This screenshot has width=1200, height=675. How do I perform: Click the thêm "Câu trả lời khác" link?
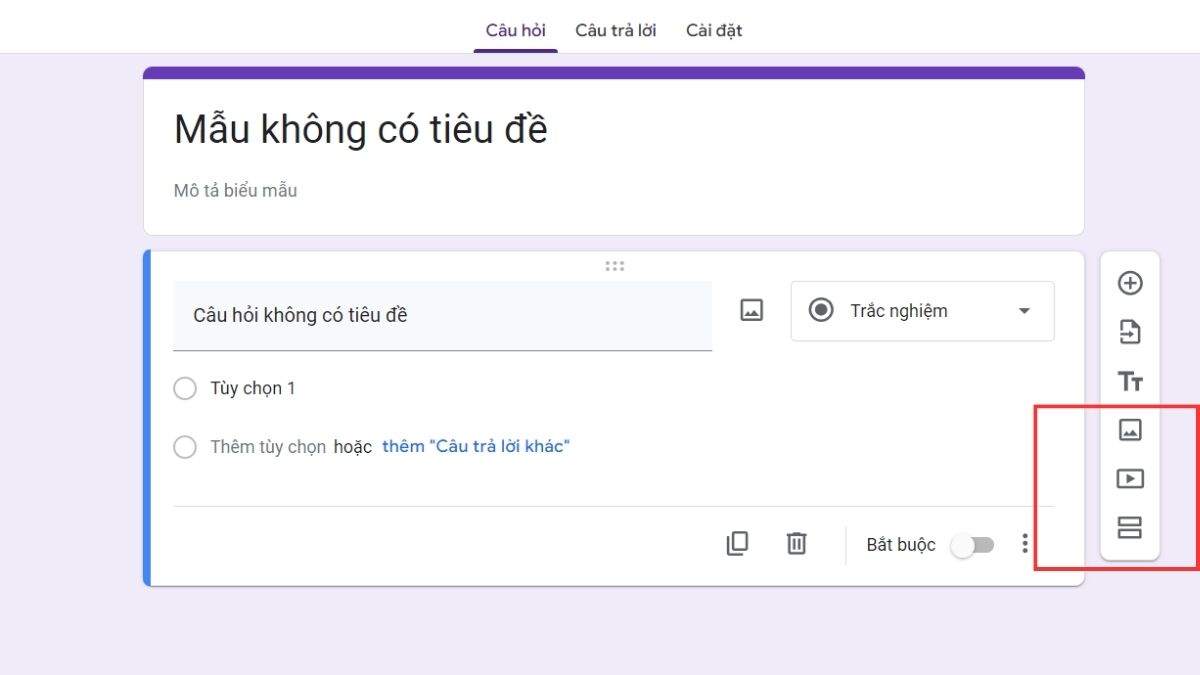pyautogui.click(x=475, y=447)
